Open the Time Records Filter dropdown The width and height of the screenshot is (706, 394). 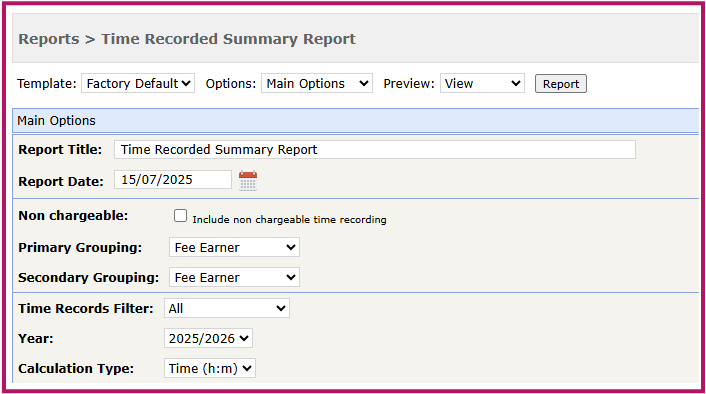pos(226,308)
